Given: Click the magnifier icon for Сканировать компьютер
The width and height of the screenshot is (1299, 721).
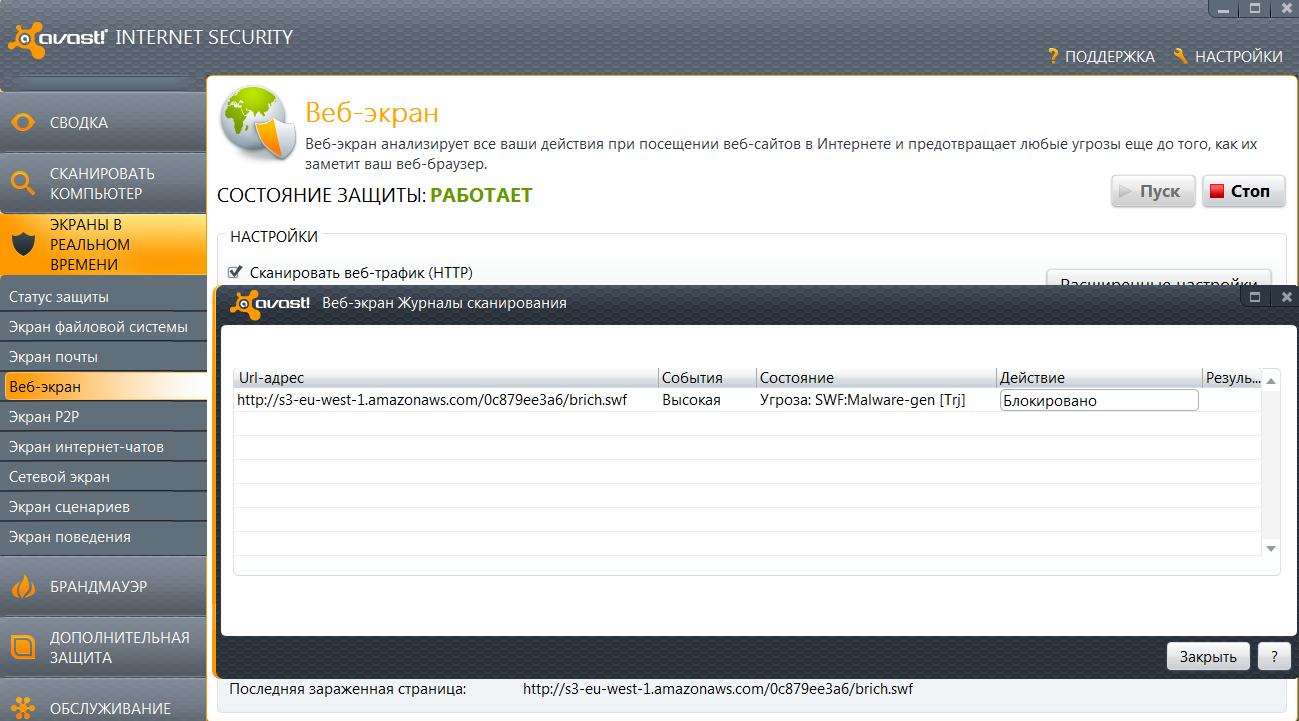Looking at the screenshot, I should click(24, 183).
